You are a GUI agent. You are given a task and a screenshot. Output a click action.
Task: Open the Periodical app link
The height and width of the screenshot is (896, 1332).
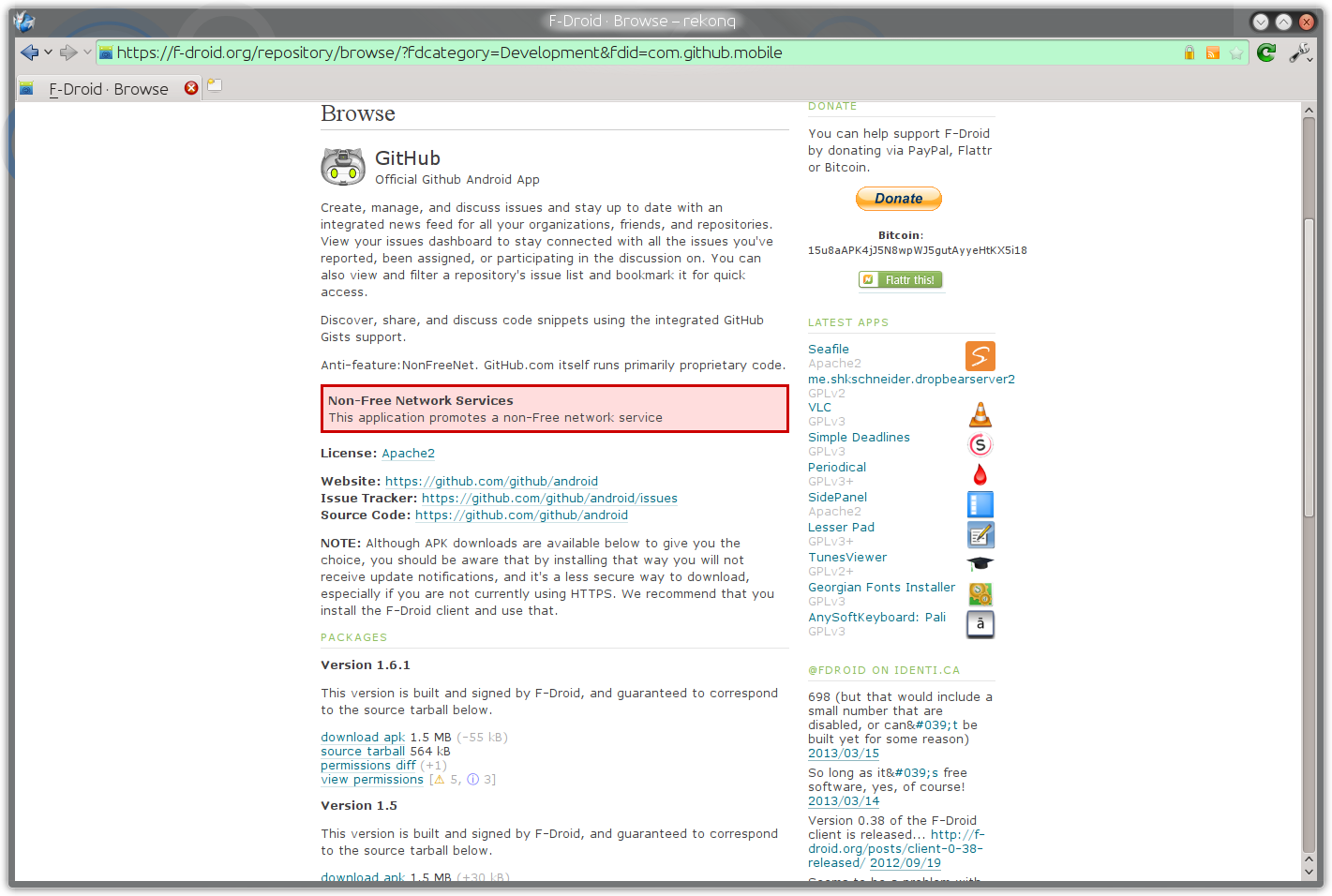click(x=837, y=468)
